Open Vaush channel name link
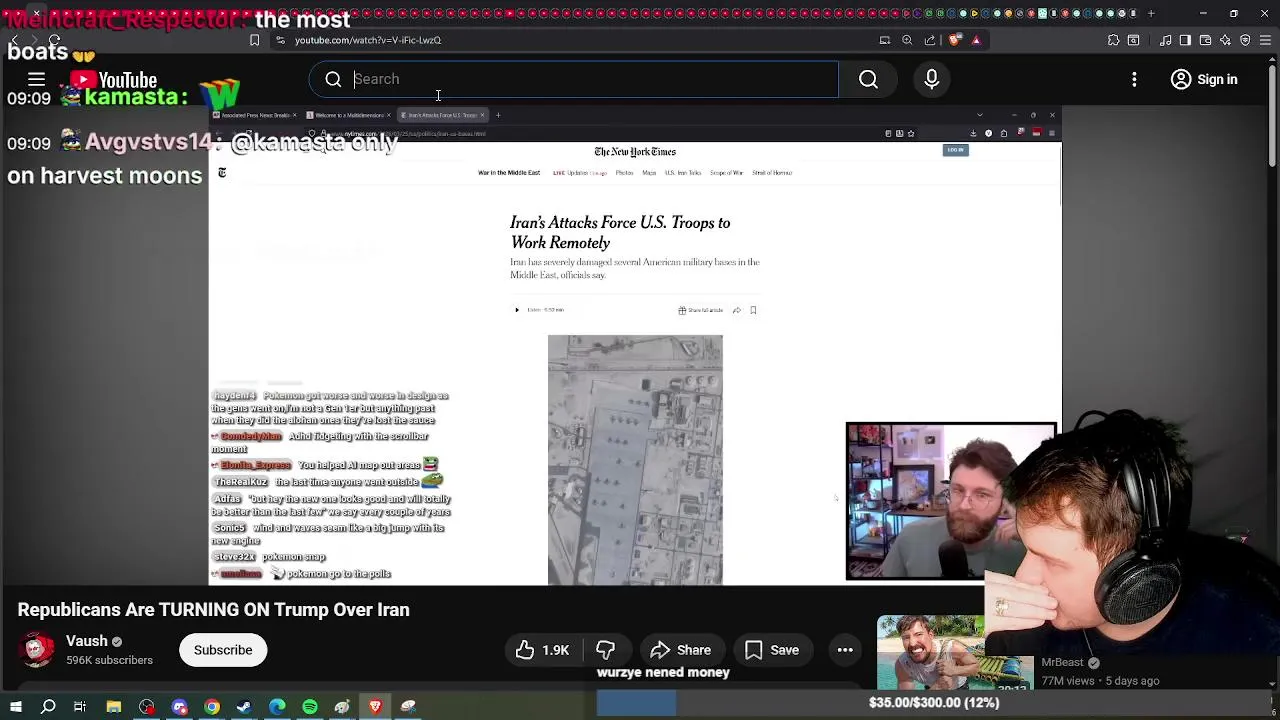Viewport: 1280px width, 720px height. [86, 641]
